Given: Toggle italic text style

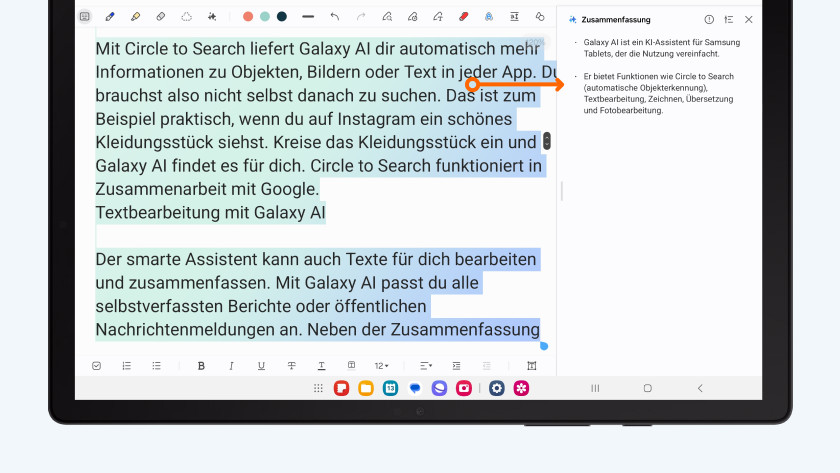Looking at the screenshot, I should coord(231,366).
